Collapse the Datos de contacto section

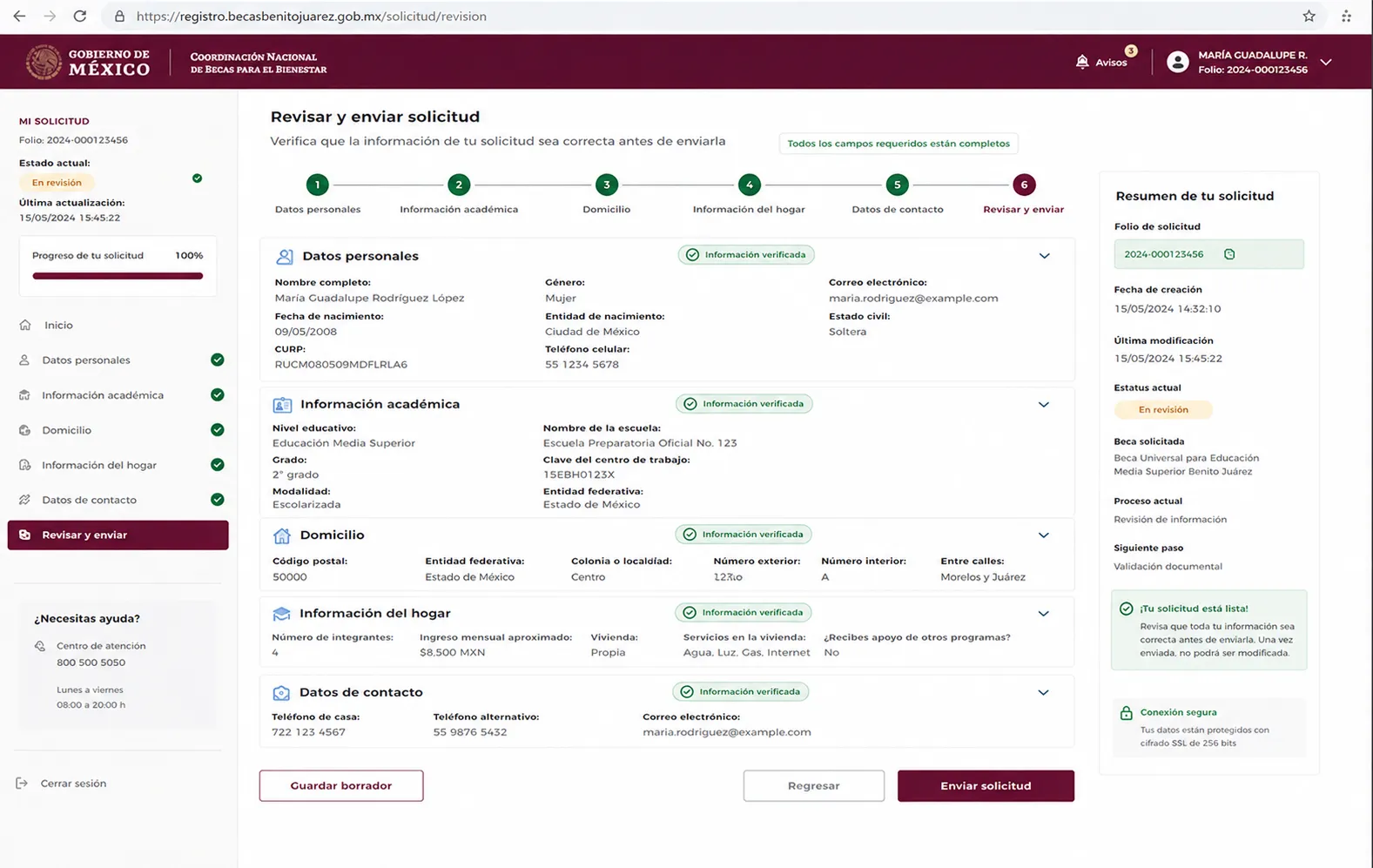[x=1043, y=693]
